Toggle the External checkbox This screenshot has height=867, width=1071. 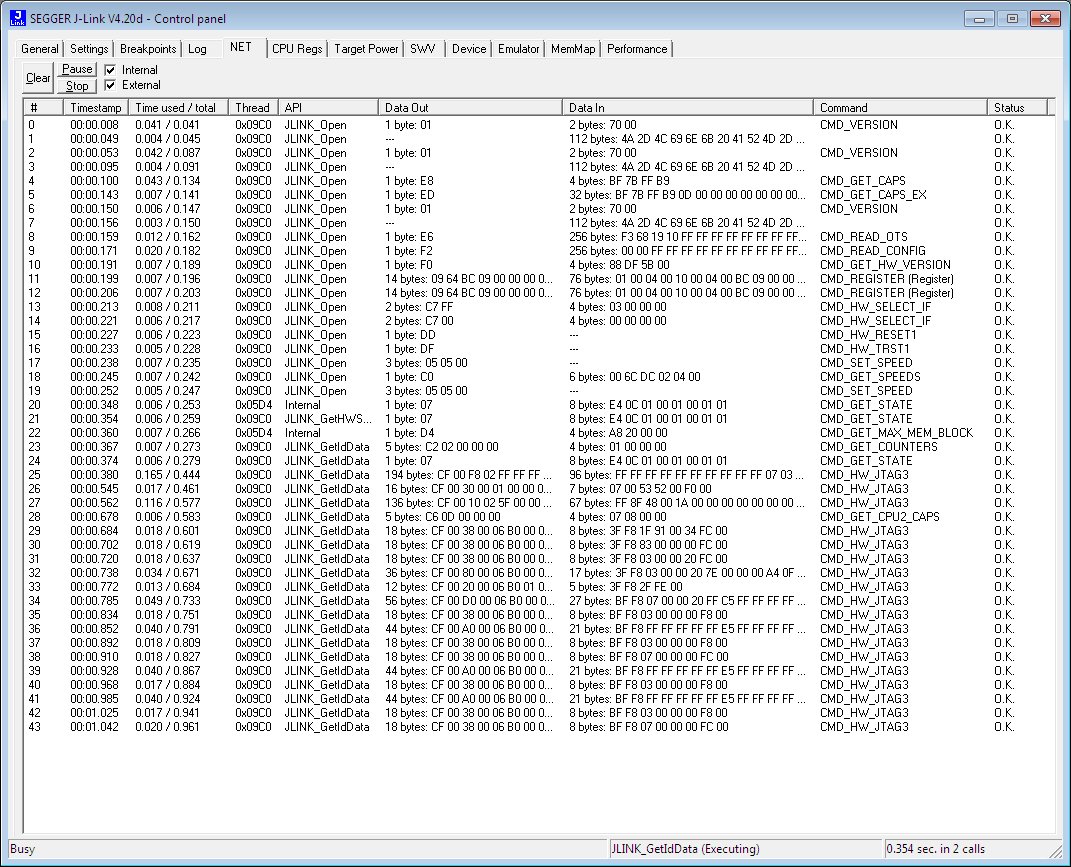110,85
